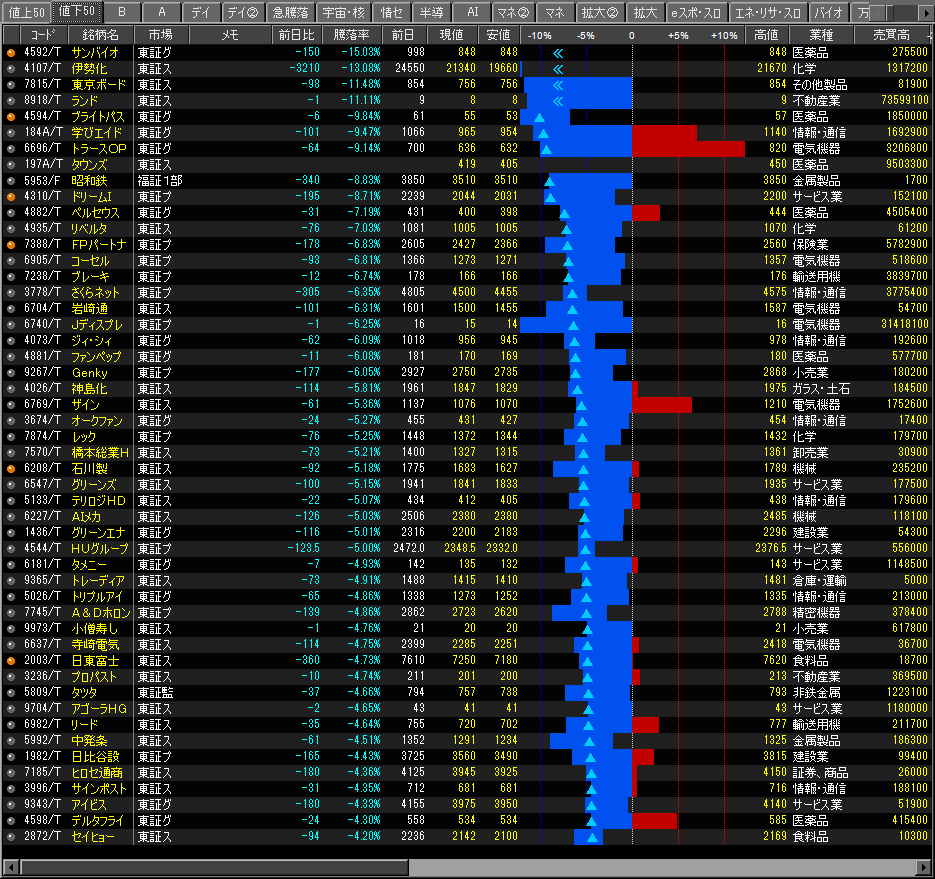The image size is (935, 879).
Task: Click the orange marker for サンバイオ row
Action: pyautogui.click(x=11, y=53)
